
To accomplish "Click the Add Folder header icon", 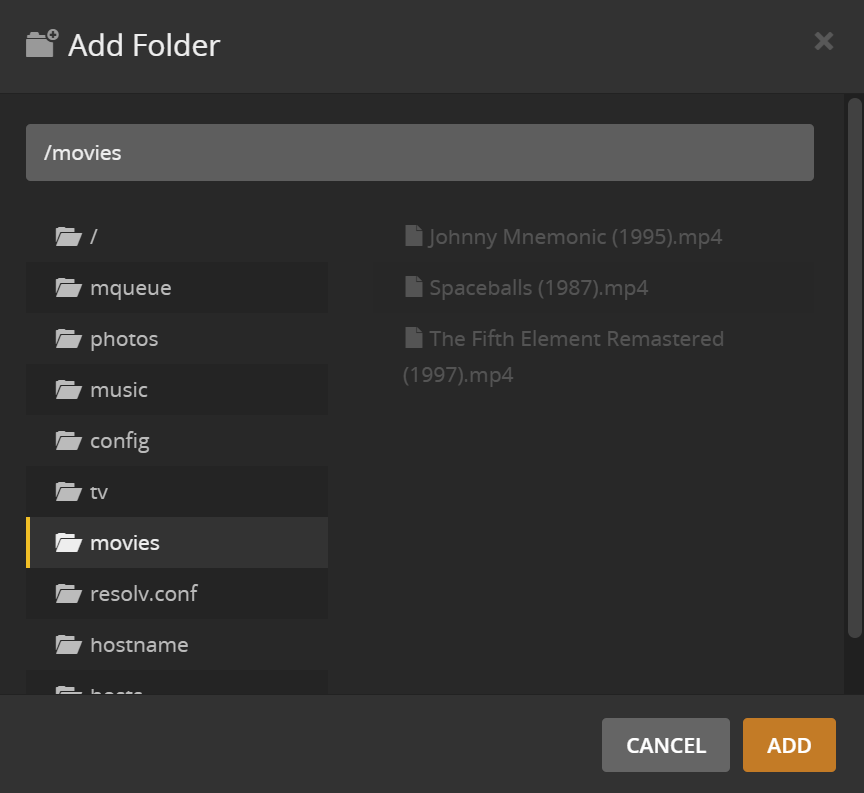I will [40, 43].
